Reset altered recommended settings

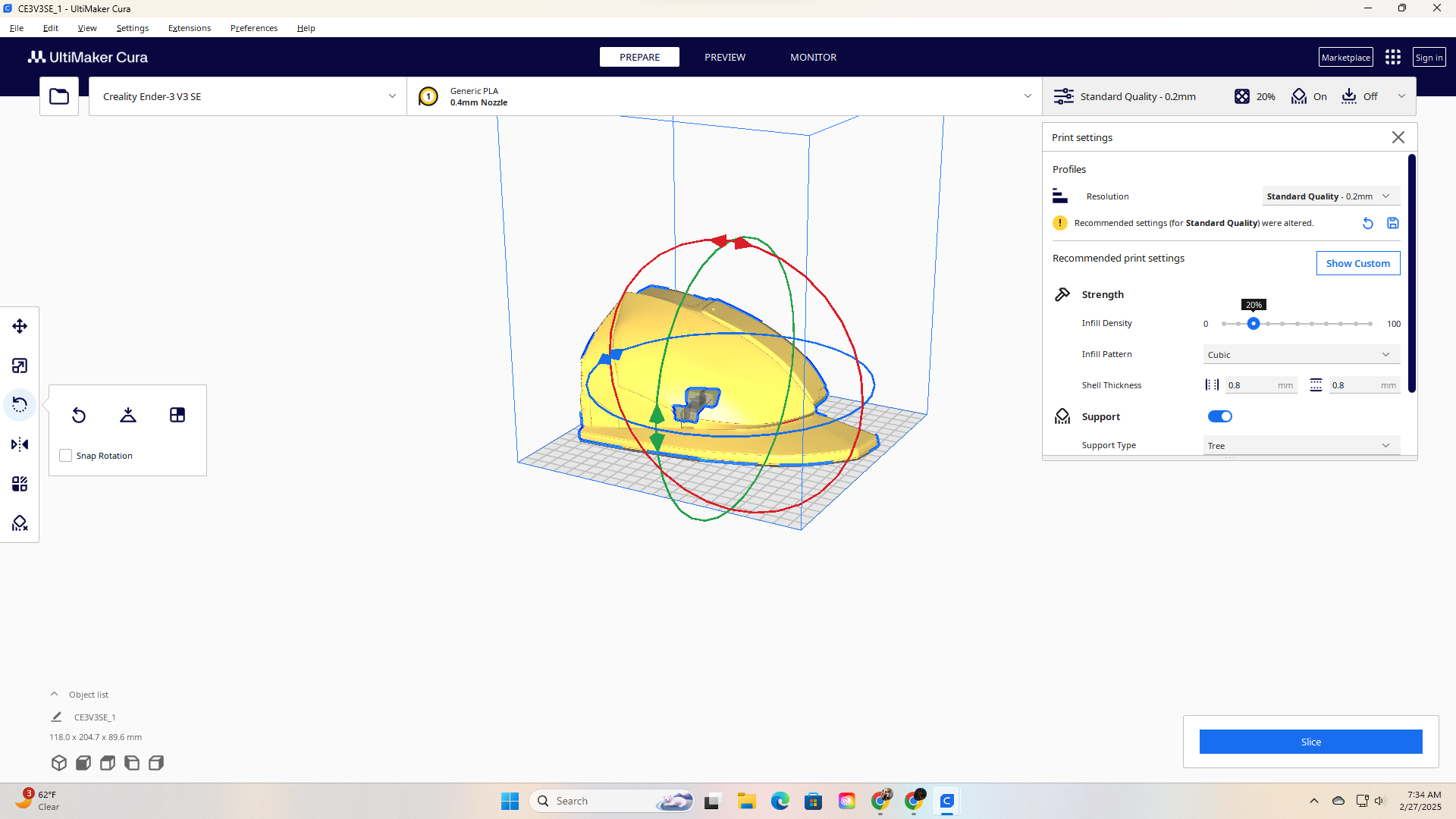click(1368, 223)
